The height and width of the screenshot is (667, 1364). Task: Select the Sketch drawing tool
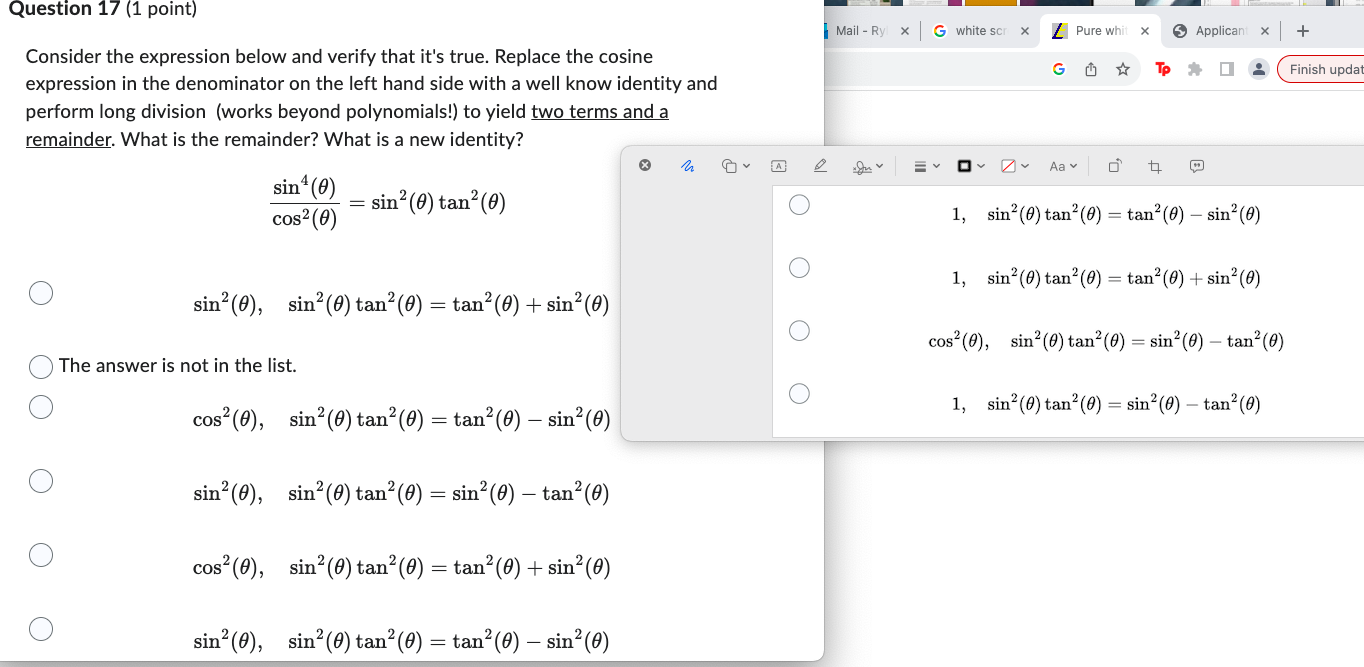coord(687,165)
